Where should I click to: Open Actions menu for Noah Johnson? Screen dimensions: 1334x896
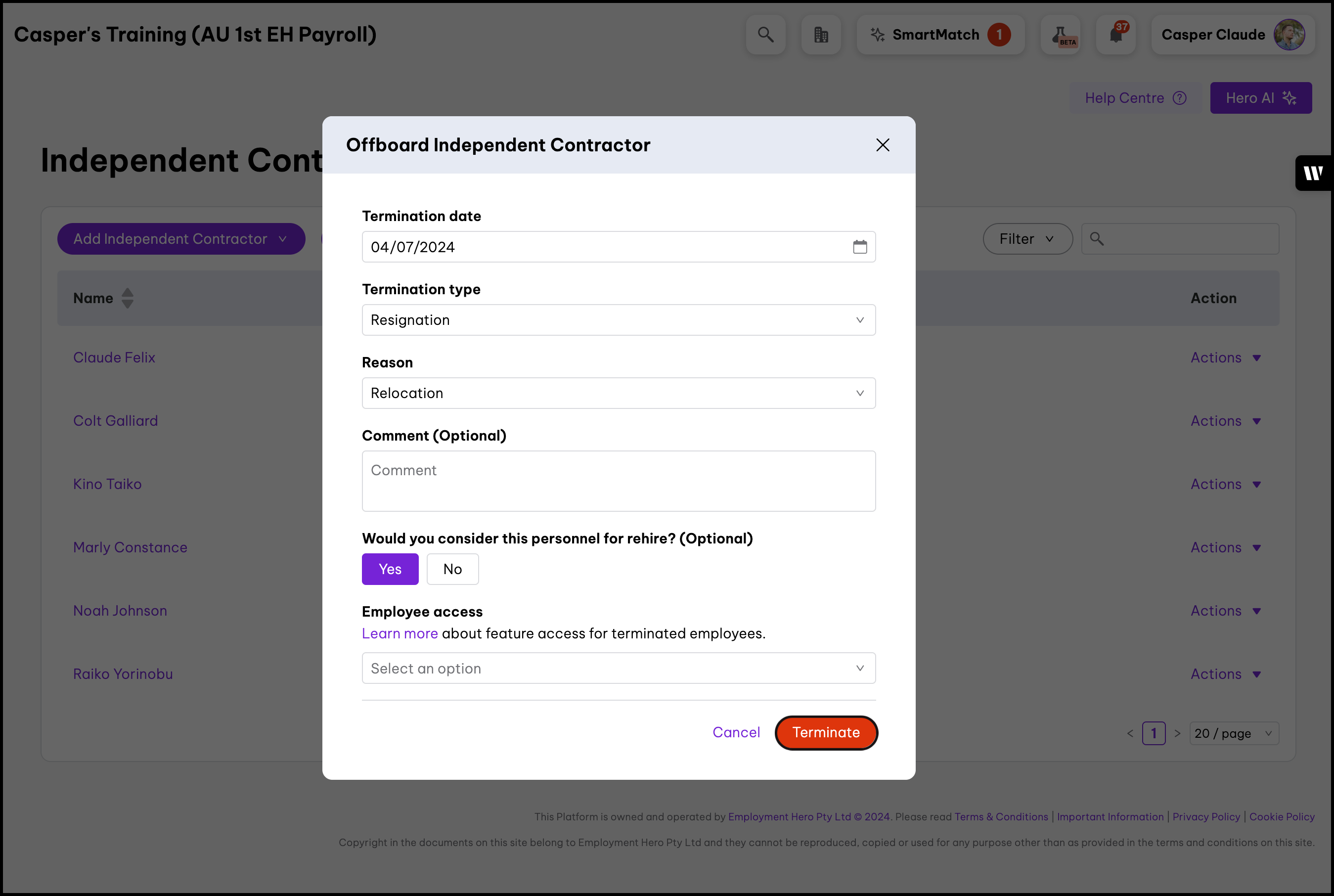click(x=1225, y=611)
